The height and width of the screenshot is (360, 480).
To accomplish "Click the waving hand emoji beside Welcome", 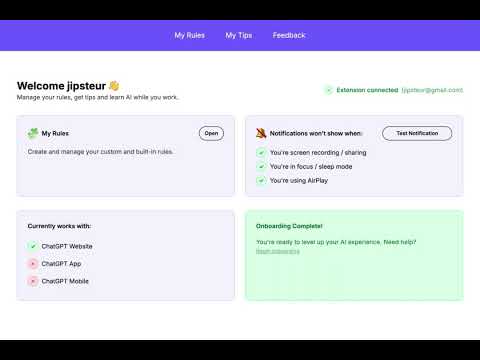I will 114,86.
